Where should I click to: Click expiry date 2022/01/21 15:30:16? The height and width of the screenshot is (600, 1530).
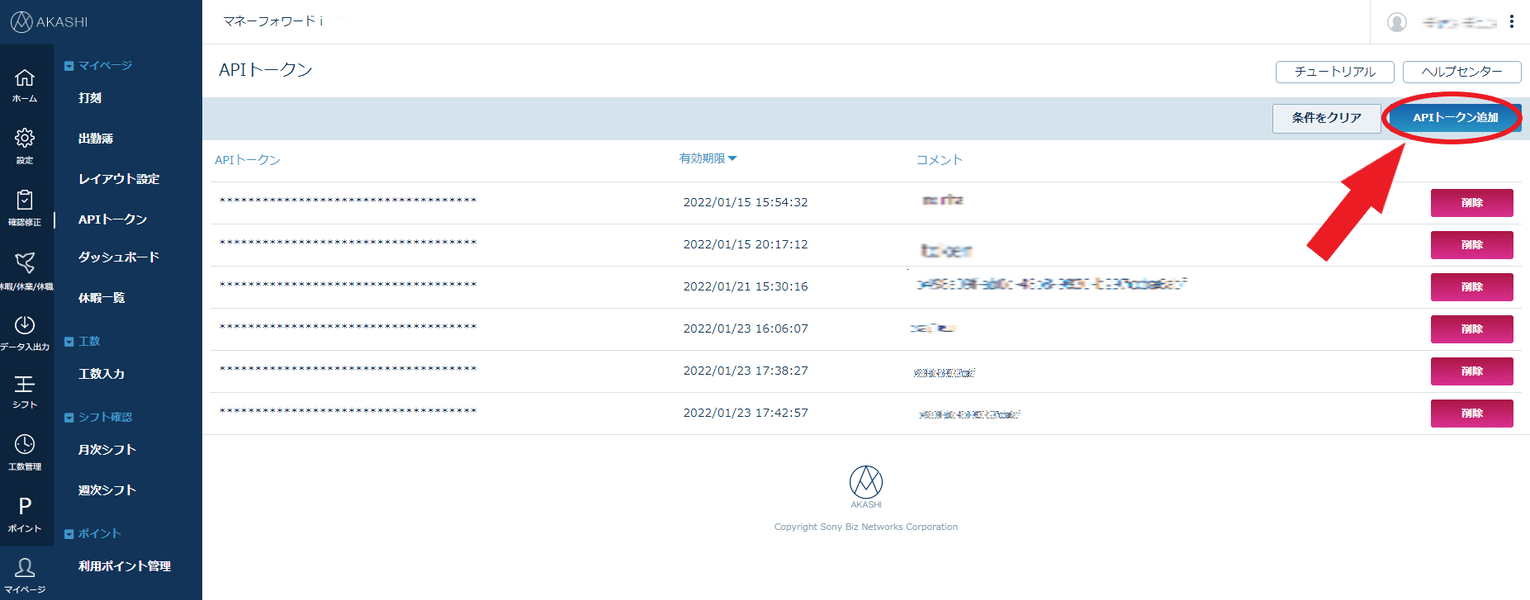(745, 286)
